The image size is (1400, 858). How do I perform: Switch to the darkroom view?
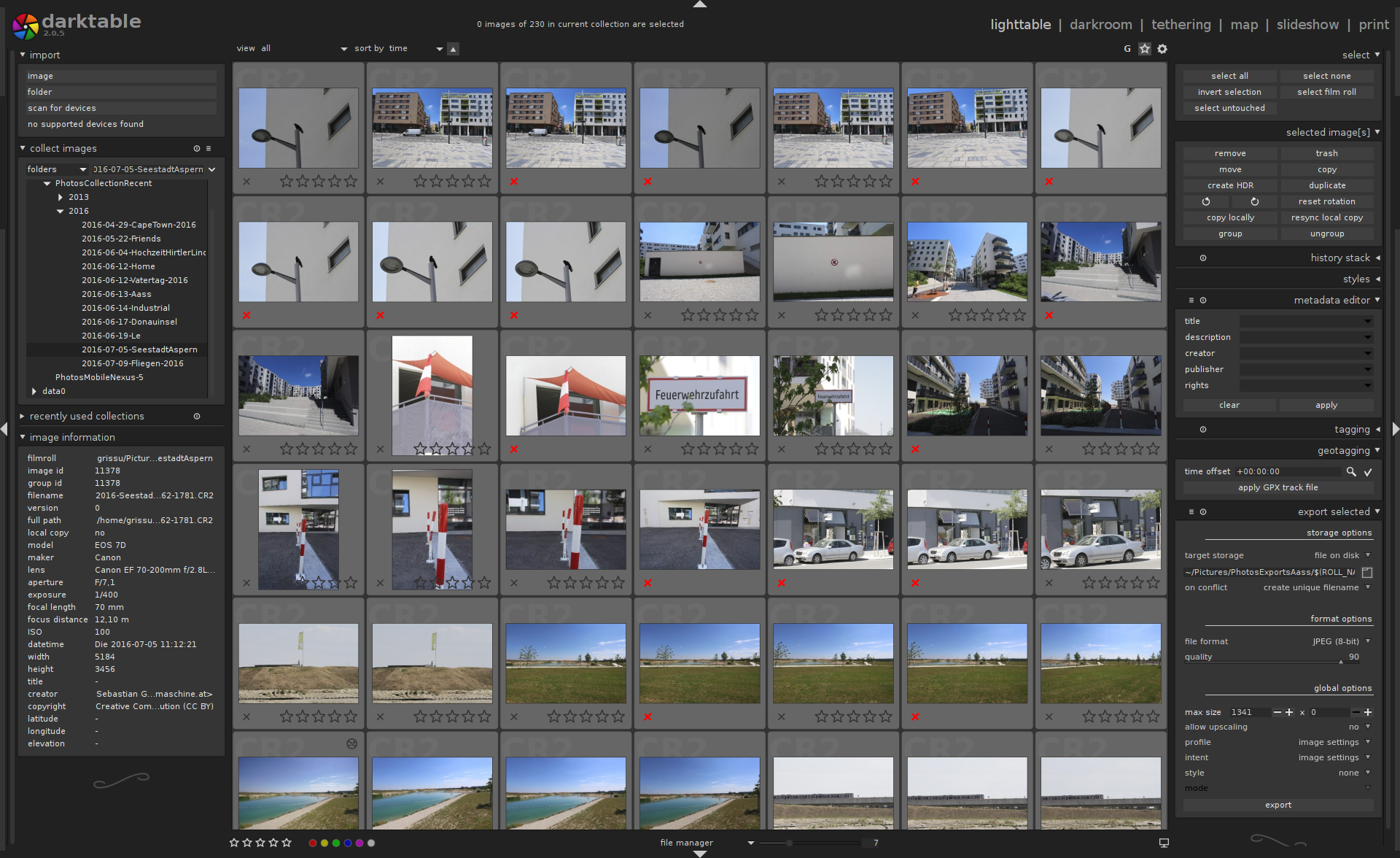click(1100, 25)
